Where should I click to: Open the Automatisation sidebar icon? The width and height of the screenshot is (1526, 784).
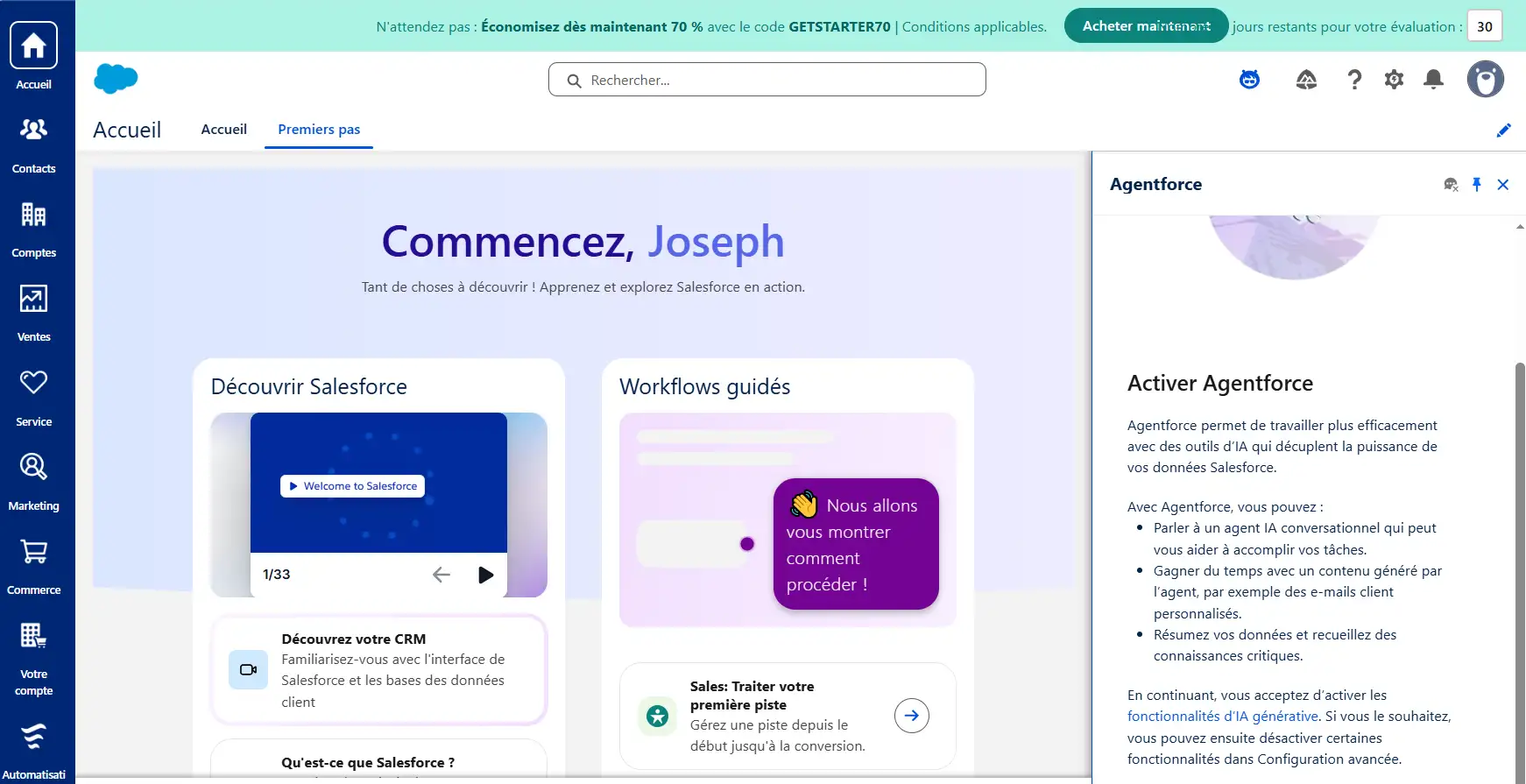coord(33,737)
